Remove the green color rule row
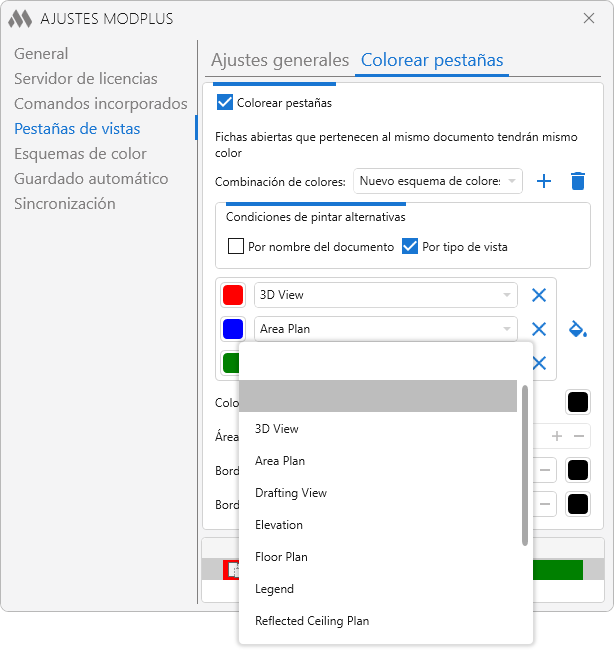 [539, 363]
